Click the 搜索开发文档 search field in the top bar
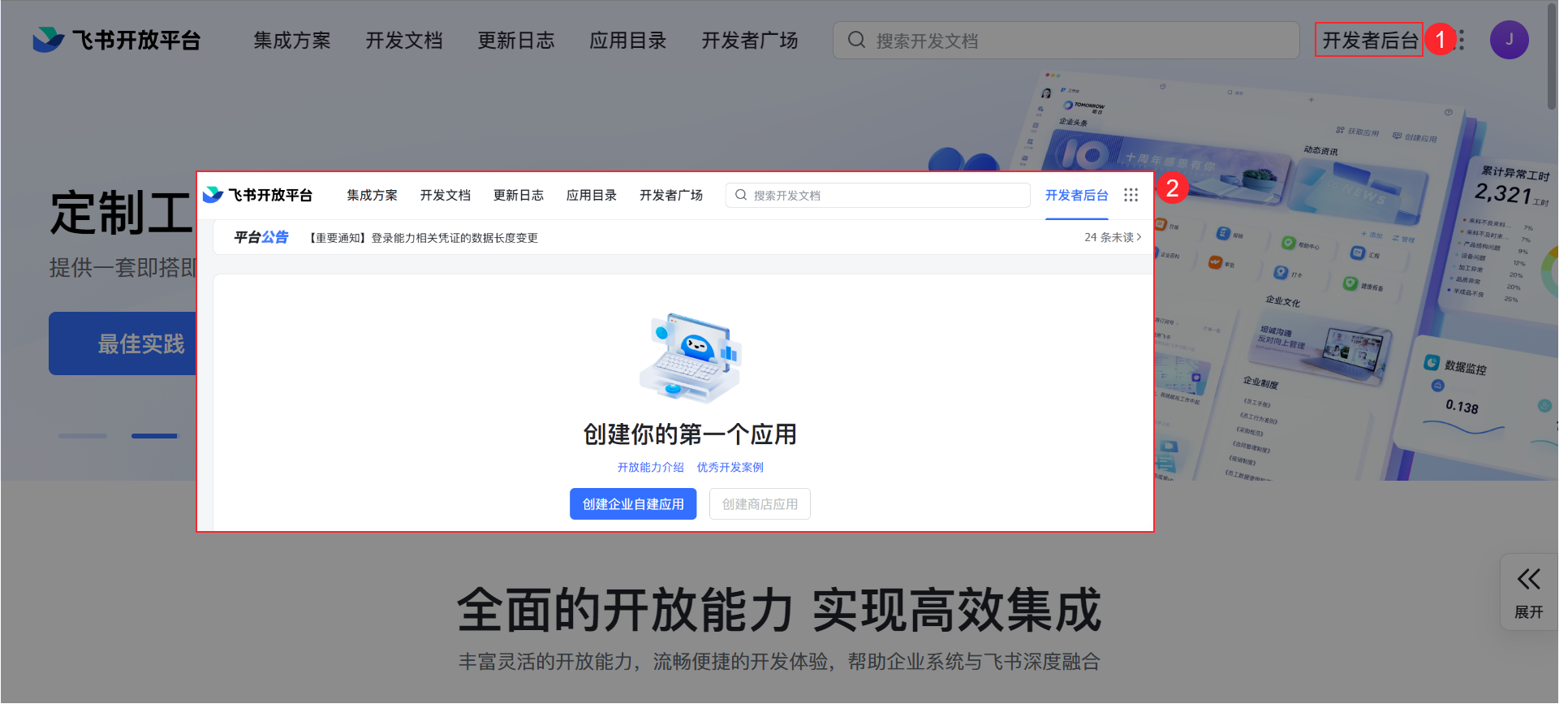Image resolution: width=1568 pixels, height=704 pixels. tap(1066, 40)
